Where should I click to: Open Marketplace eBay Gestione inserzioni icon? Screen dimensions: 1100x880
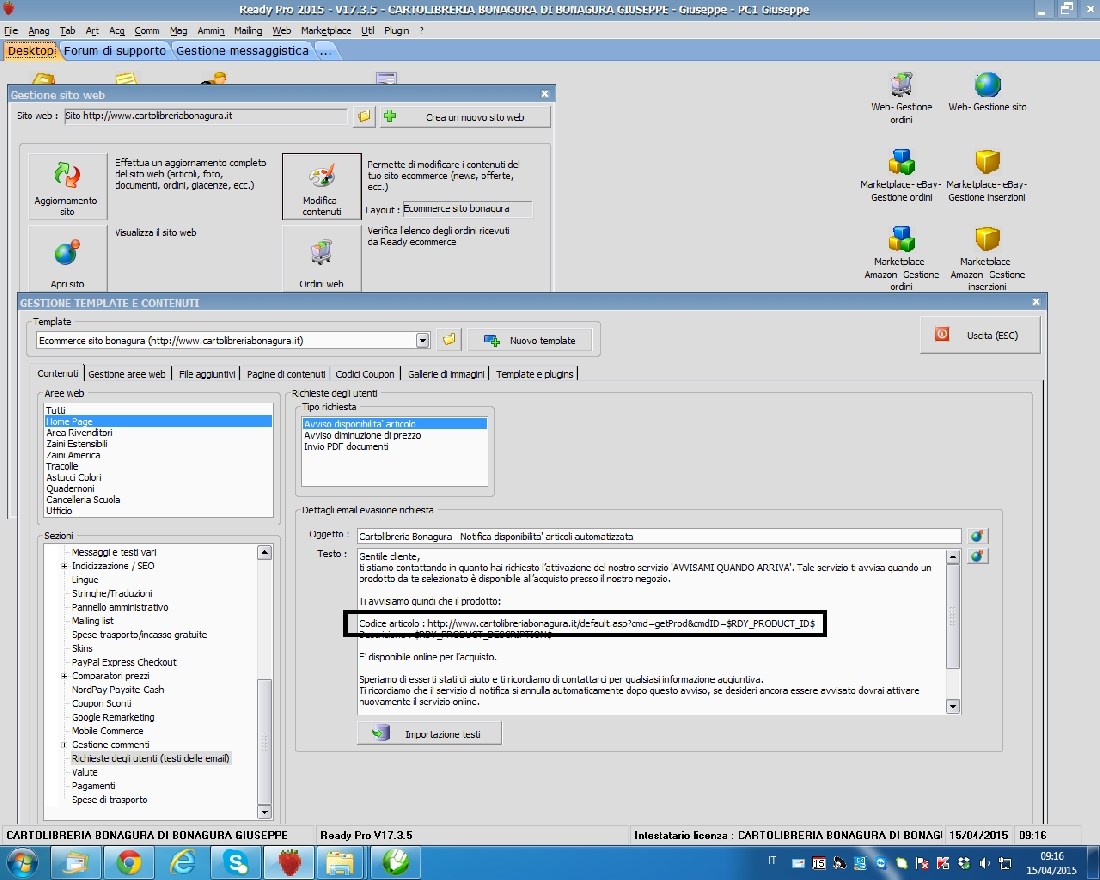pos(986,175)
